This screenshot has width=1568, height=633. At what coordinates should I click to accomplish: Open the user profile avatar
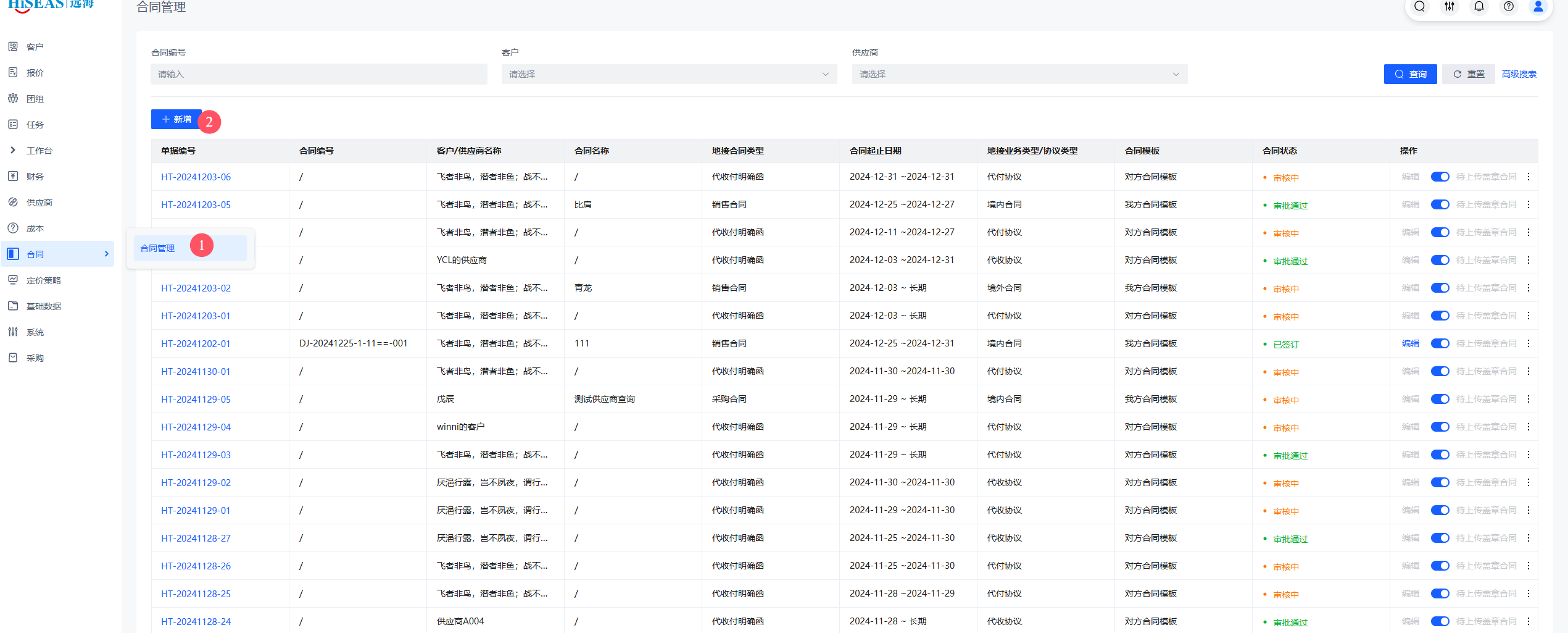click(1538, 7)
